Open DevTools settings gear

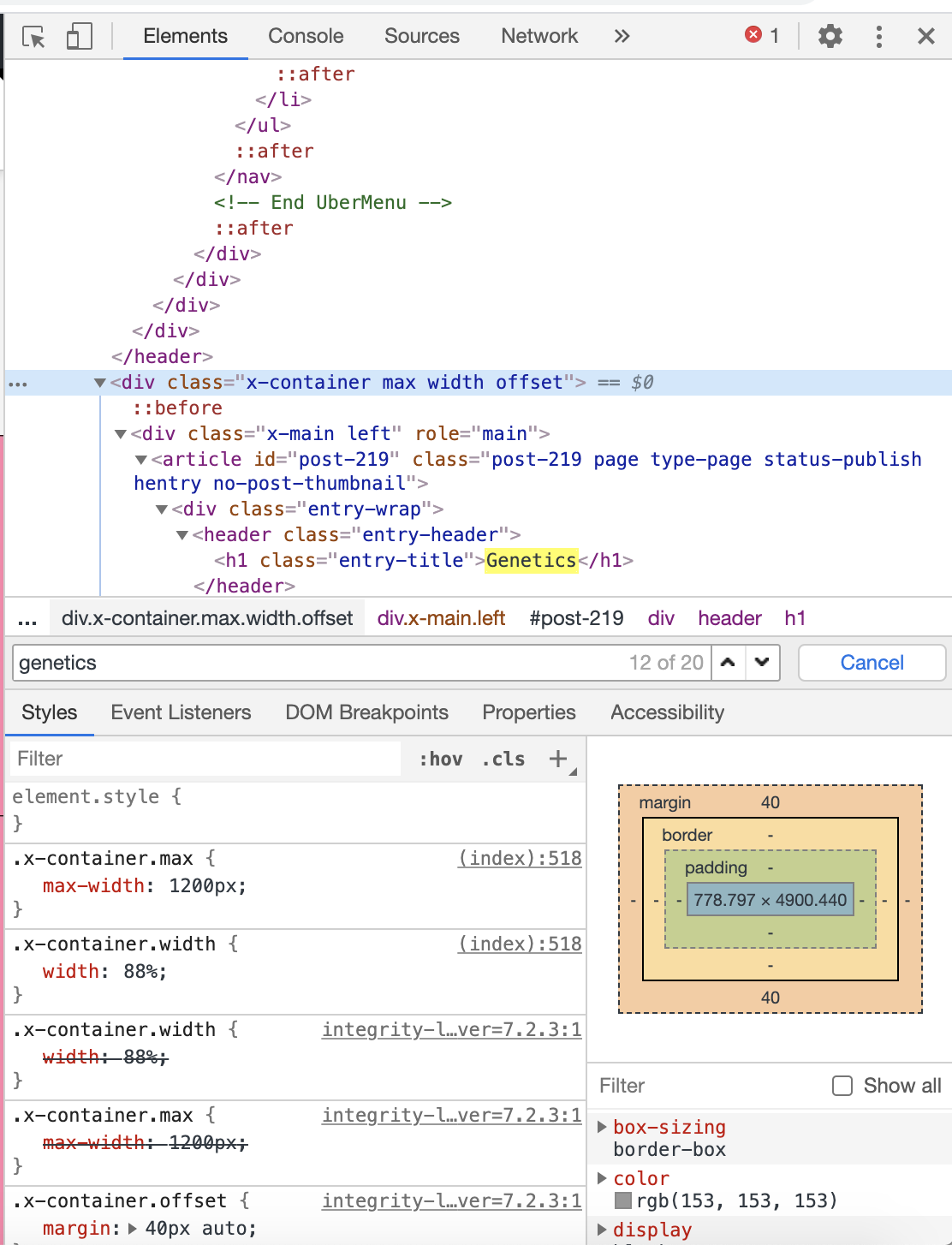[x=830, y=36]
